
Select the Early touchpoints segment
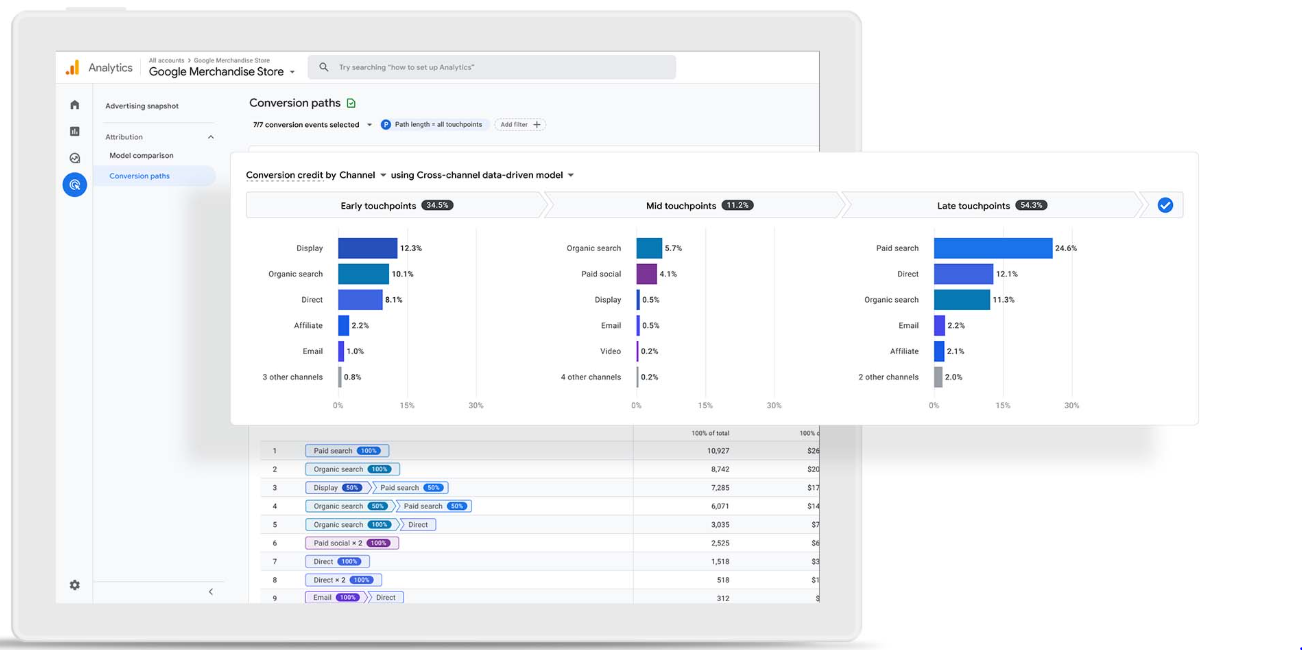click(396, 205)
